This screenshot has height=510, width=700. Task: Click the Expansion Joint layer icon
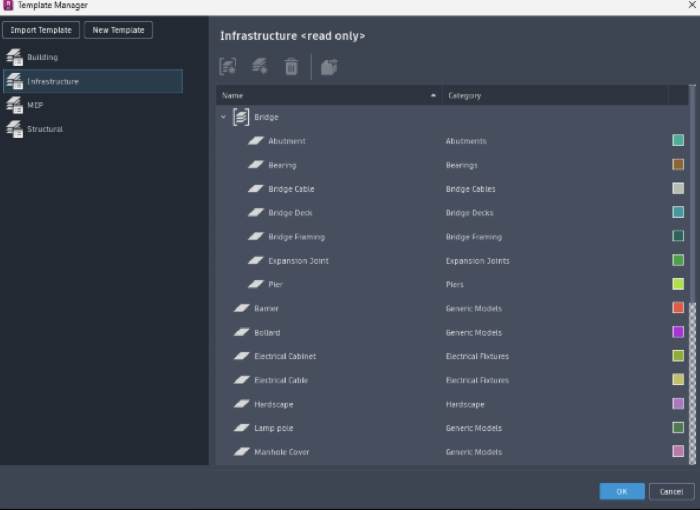tap(256, 260)
